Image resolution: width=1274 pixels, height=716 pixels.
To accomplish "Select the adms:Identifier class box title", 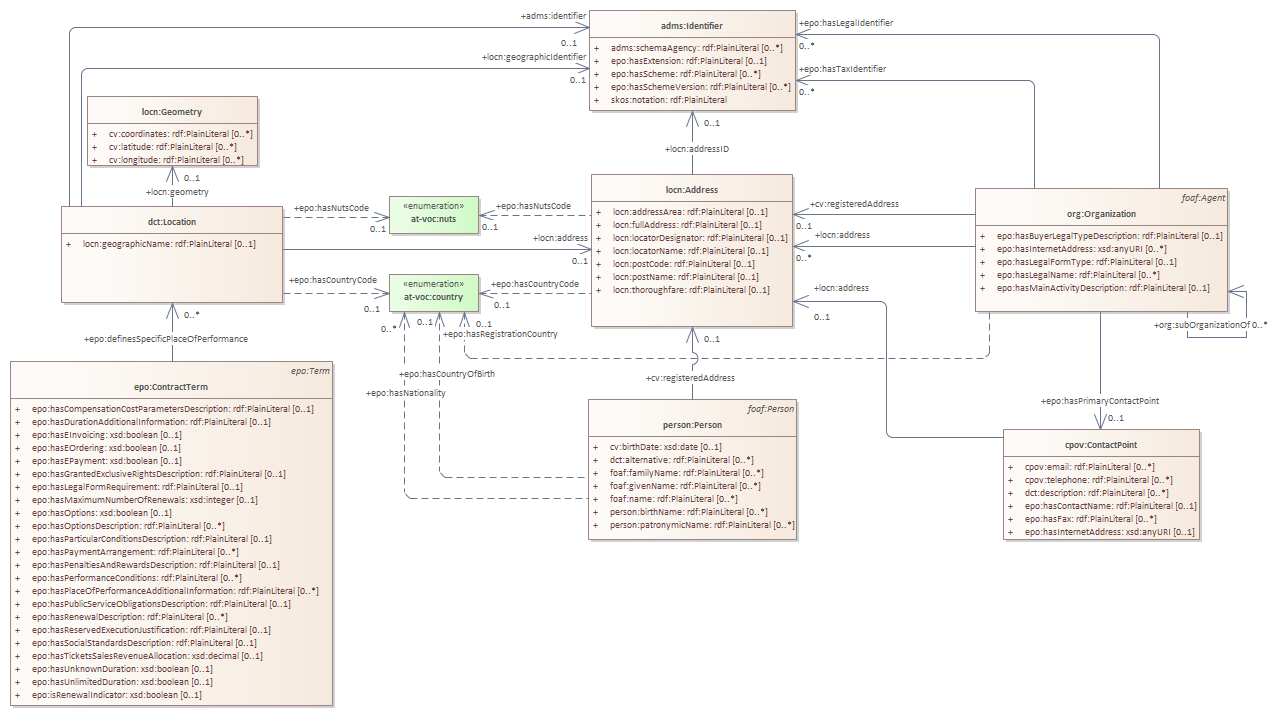I will click(692, 25).
